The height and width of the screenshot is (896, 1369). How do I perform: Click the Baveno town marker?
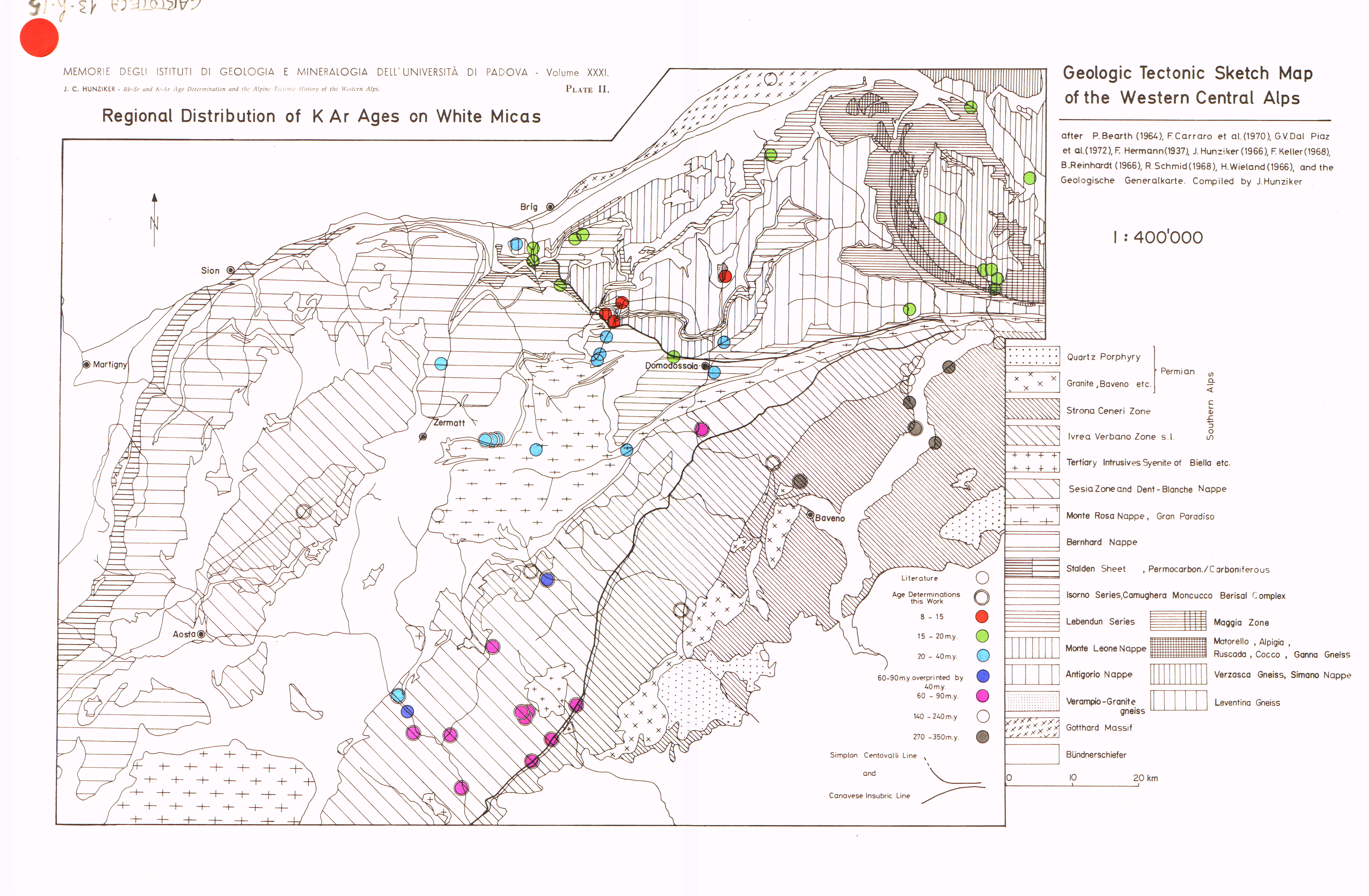(x=810, y=514)
